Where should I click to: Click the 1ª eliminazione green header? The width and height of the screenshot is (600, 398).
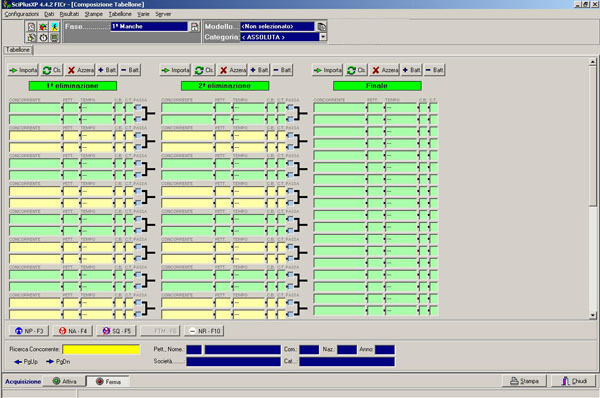(73, 86)
